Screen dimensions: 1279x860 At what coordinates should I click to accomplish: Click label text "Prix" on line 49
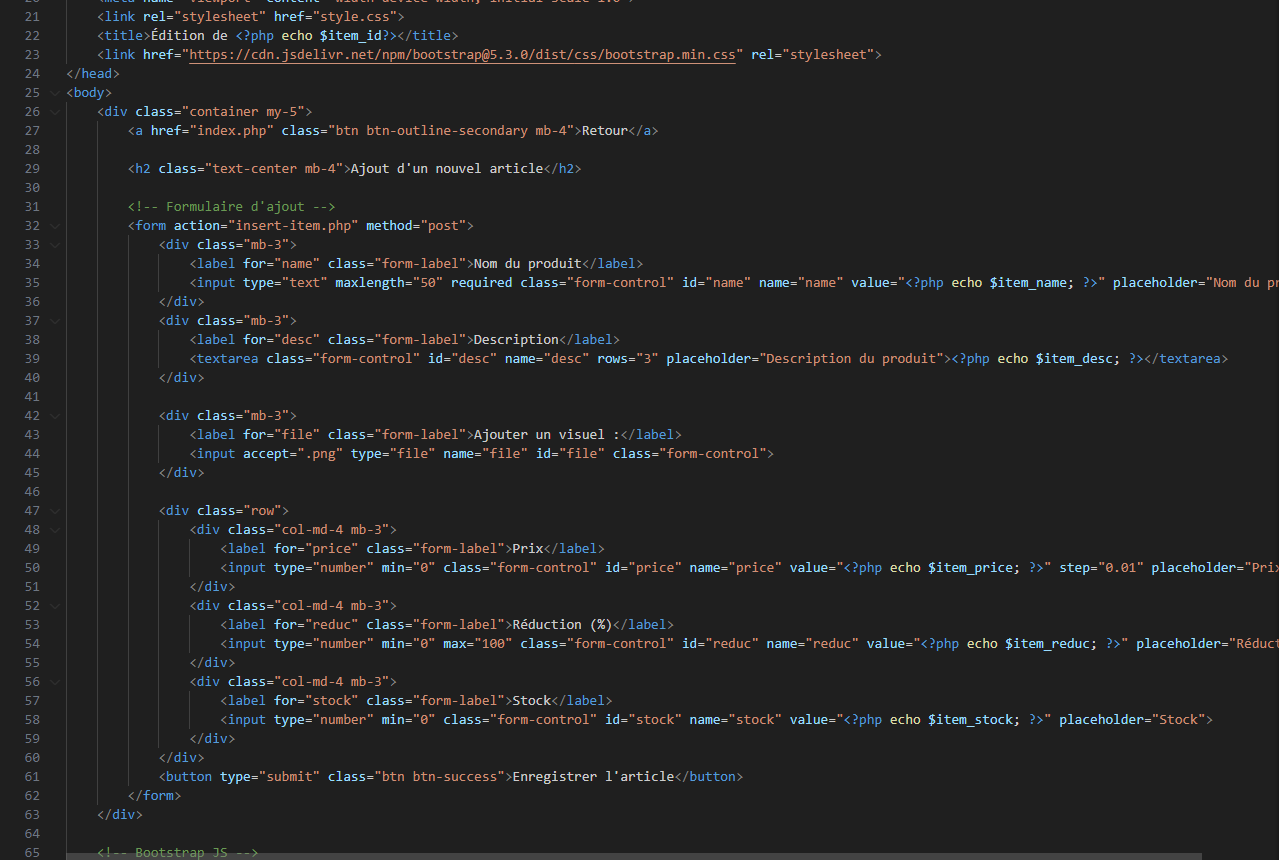tap(527, 549)
